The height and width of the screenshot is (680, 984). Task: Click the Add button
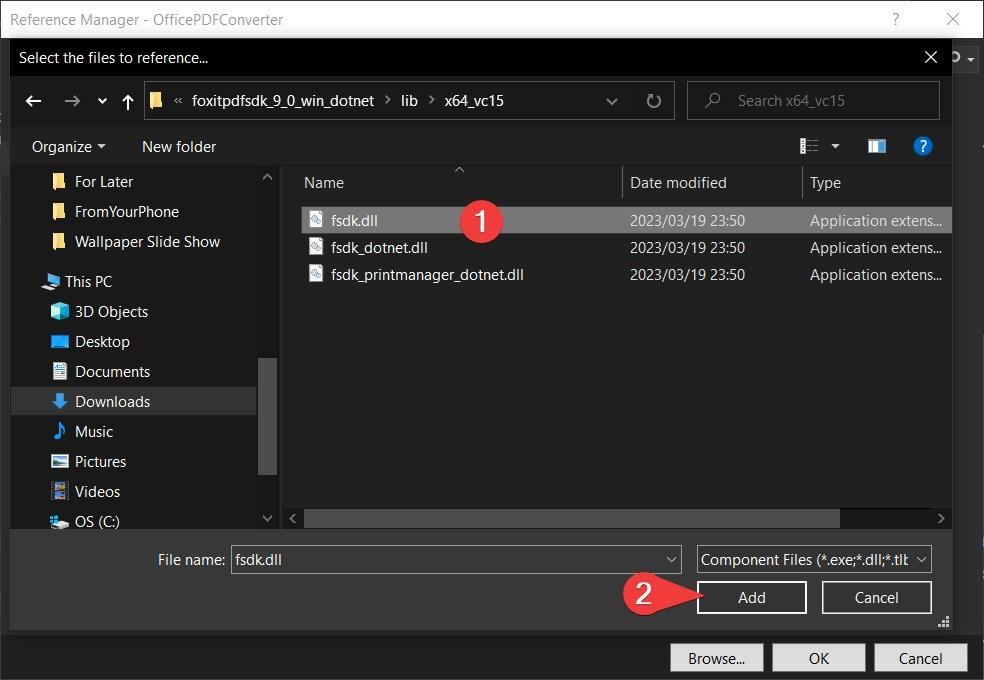751,597
